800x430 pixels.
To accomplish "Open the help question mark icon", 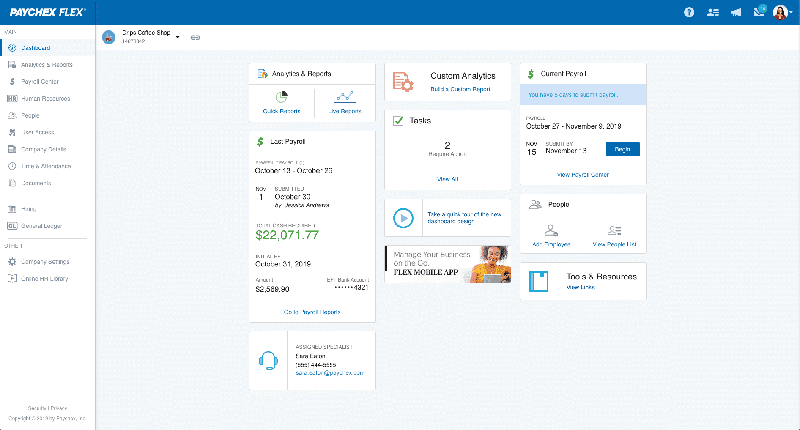I will click(689, 13).
